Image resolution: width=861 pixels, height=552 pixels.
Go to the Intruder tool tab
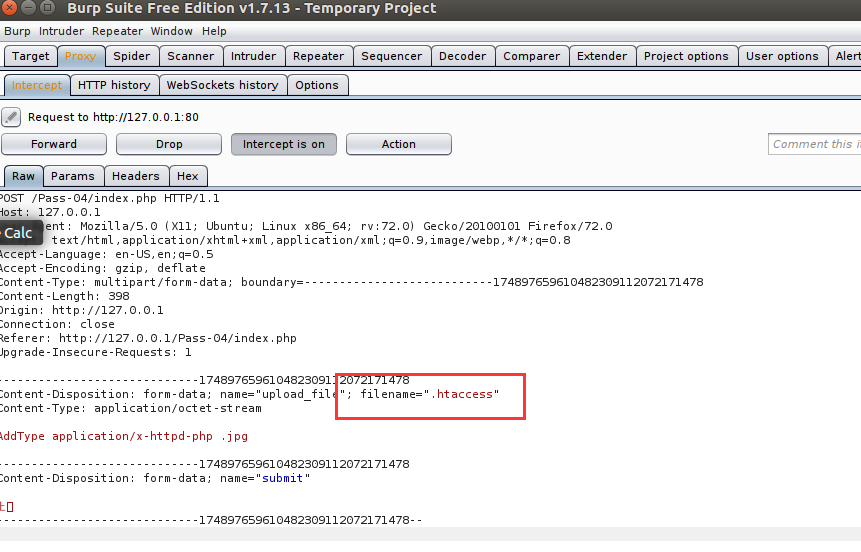[253, 56]
